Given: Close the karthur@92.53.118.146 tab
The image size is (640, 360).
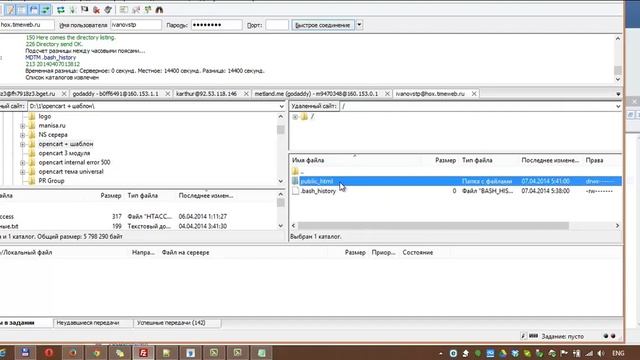Looking at the screenshot, I should tap(246, 94).
